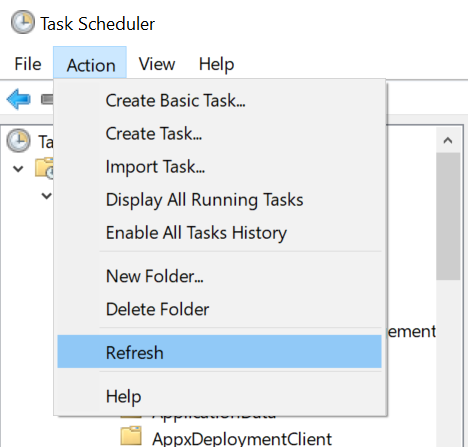
Task: Click Help at bottom of Action menu
Action: click(x=219, y=396)
